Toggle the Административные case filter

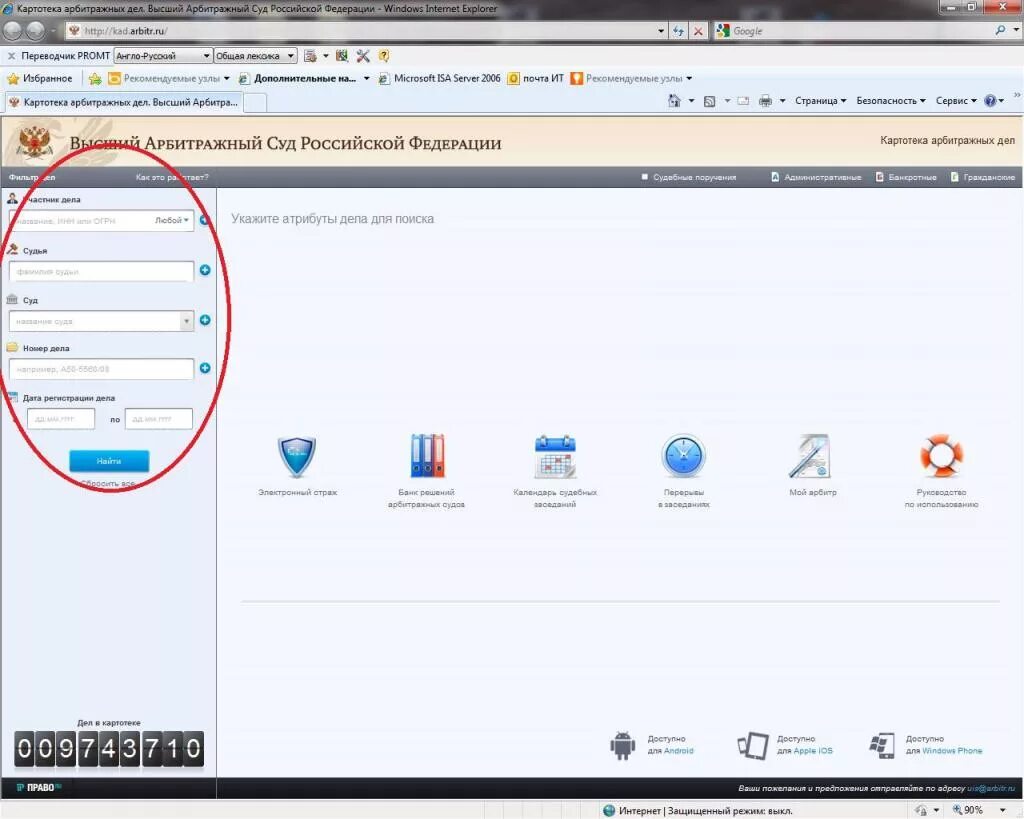click(x=816, y=177)
